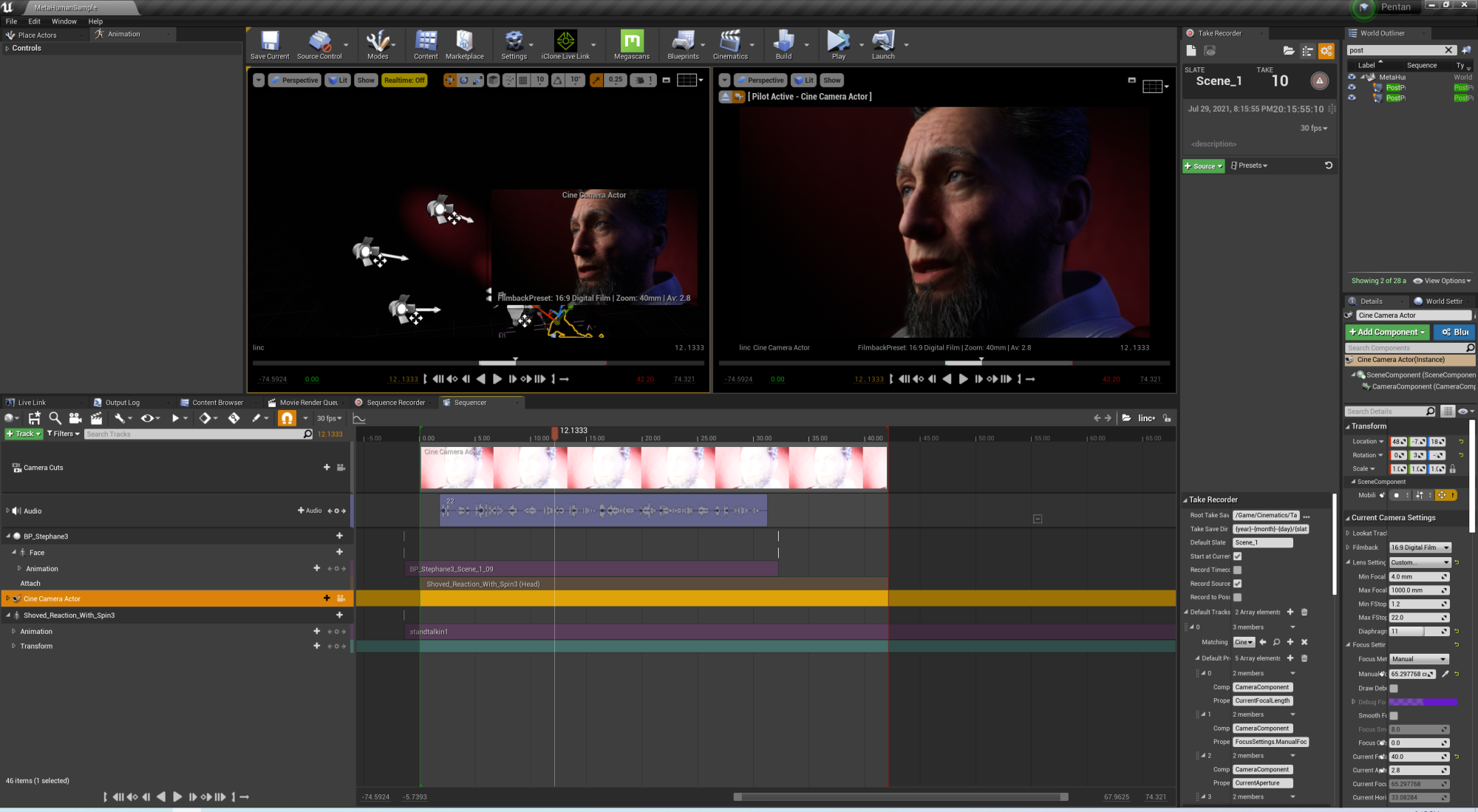Hide MetaHuman world row via eye icon

click(1352, 77)
